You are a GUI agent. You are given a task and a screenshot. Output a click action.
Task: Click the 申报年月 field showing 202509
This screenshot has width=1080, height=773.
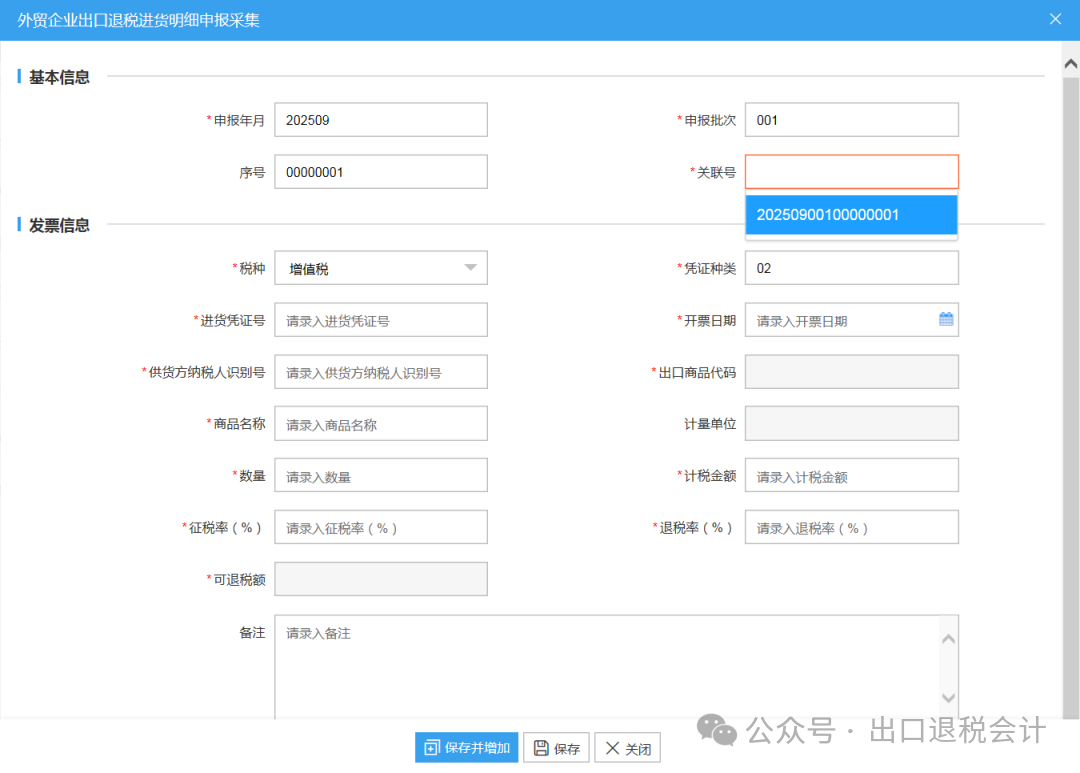[x=380, y=120]
